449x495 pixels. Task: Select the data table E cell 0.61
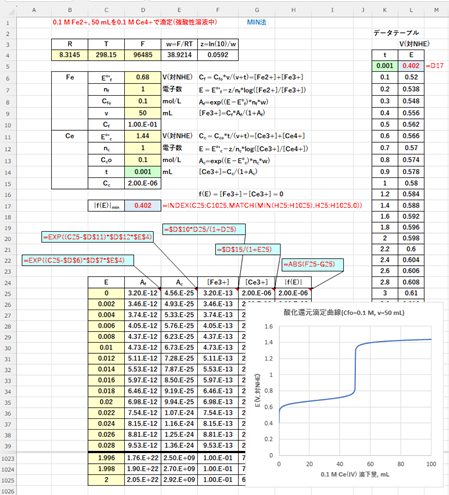411,293
